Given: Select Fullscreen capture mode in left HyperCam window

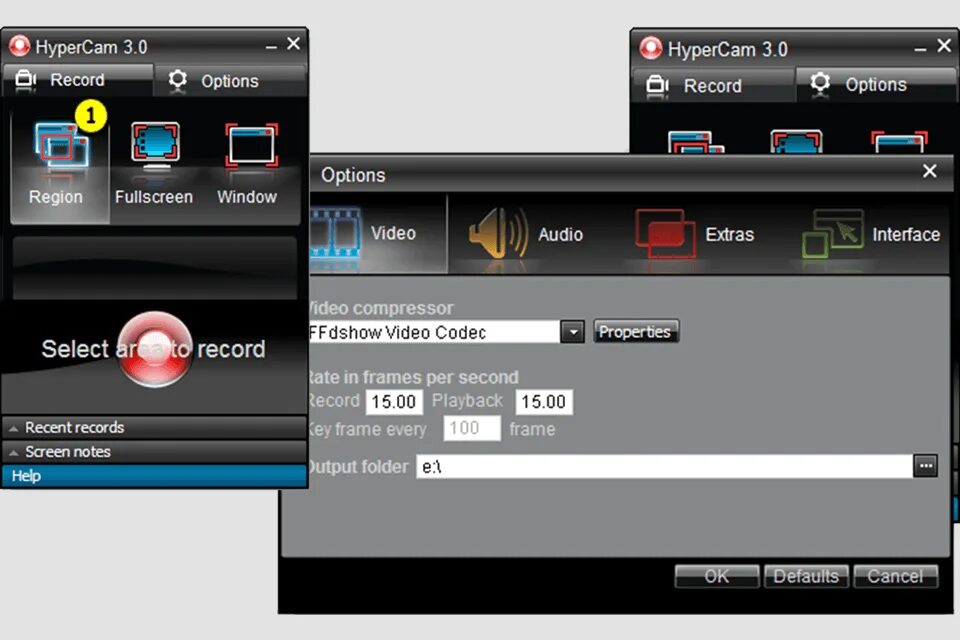Looking at the screenshot, I should 154,163.
